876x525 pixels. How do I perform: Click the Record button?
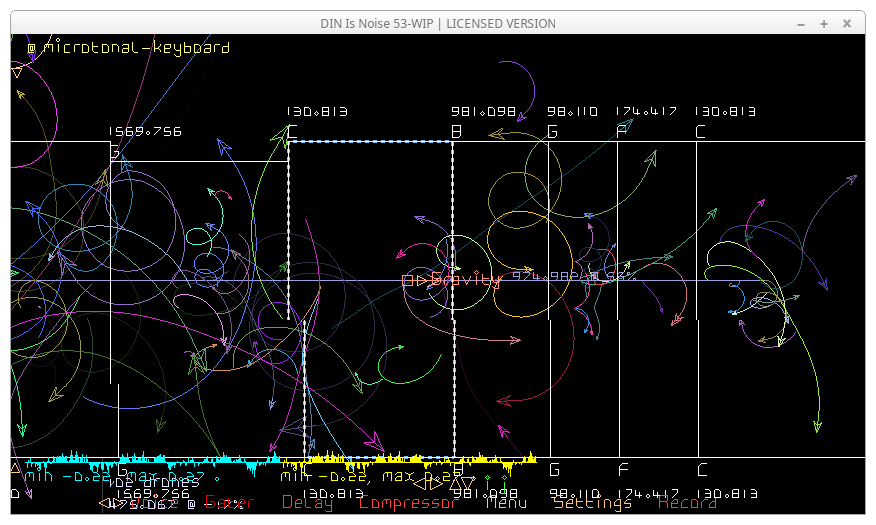687,502
